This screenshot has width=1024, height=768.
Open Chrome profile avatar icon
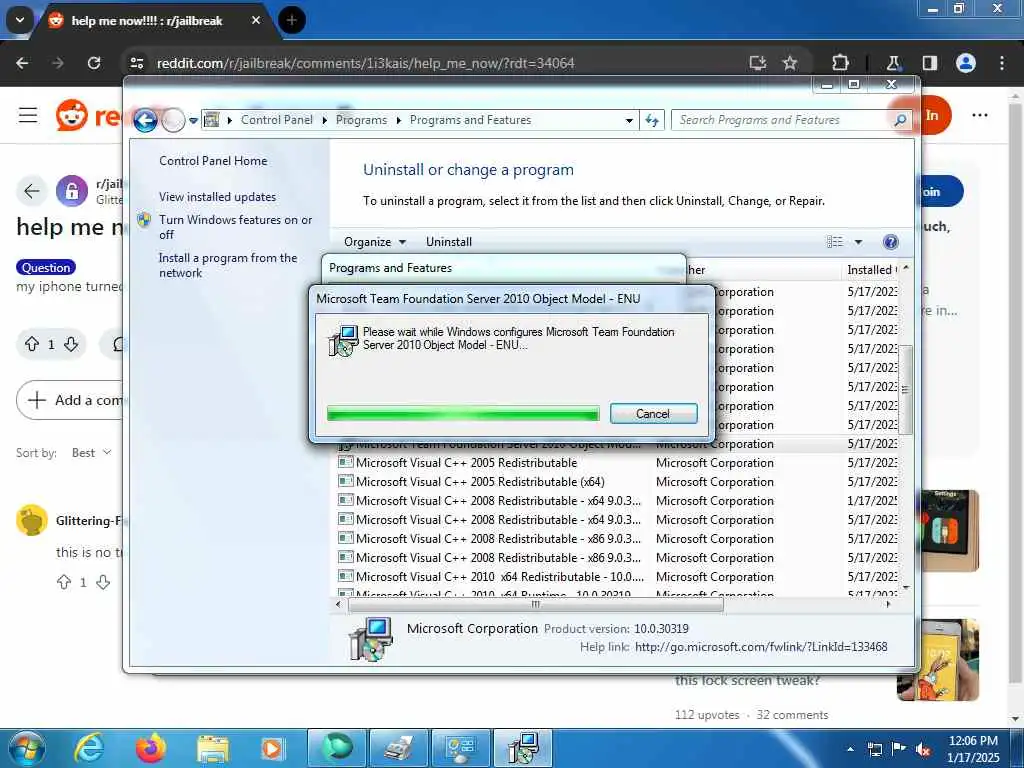tap(966, 63)
